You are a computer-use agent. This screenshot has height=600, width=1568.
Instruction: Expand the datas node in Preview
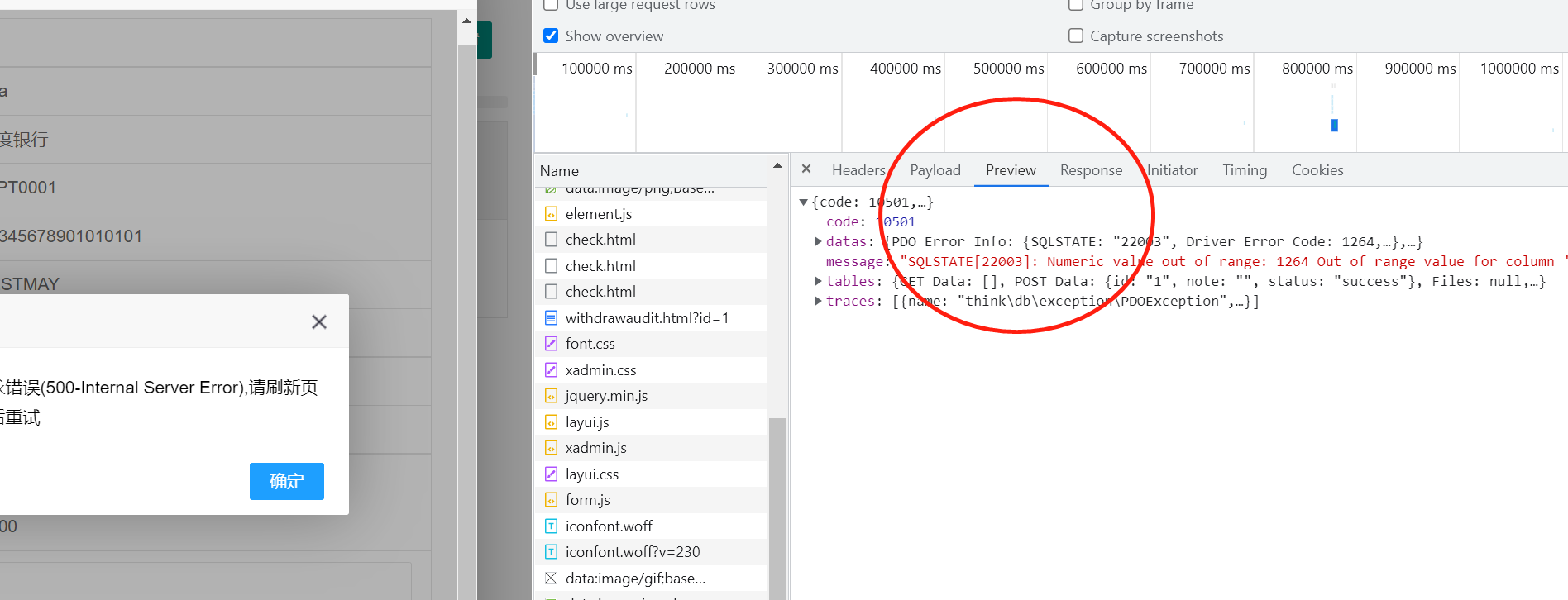[818, 242]
